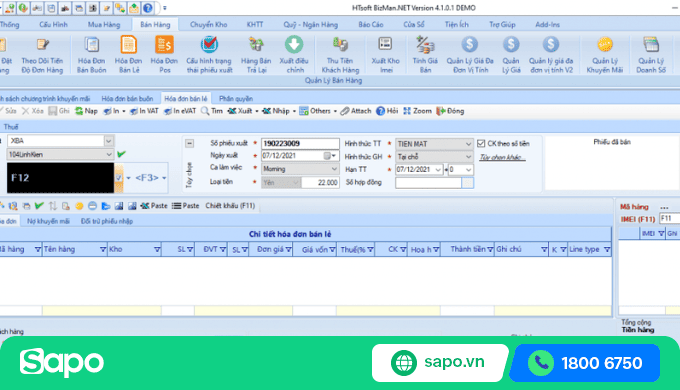Filter the Đơn giá column header

[288, 249]
